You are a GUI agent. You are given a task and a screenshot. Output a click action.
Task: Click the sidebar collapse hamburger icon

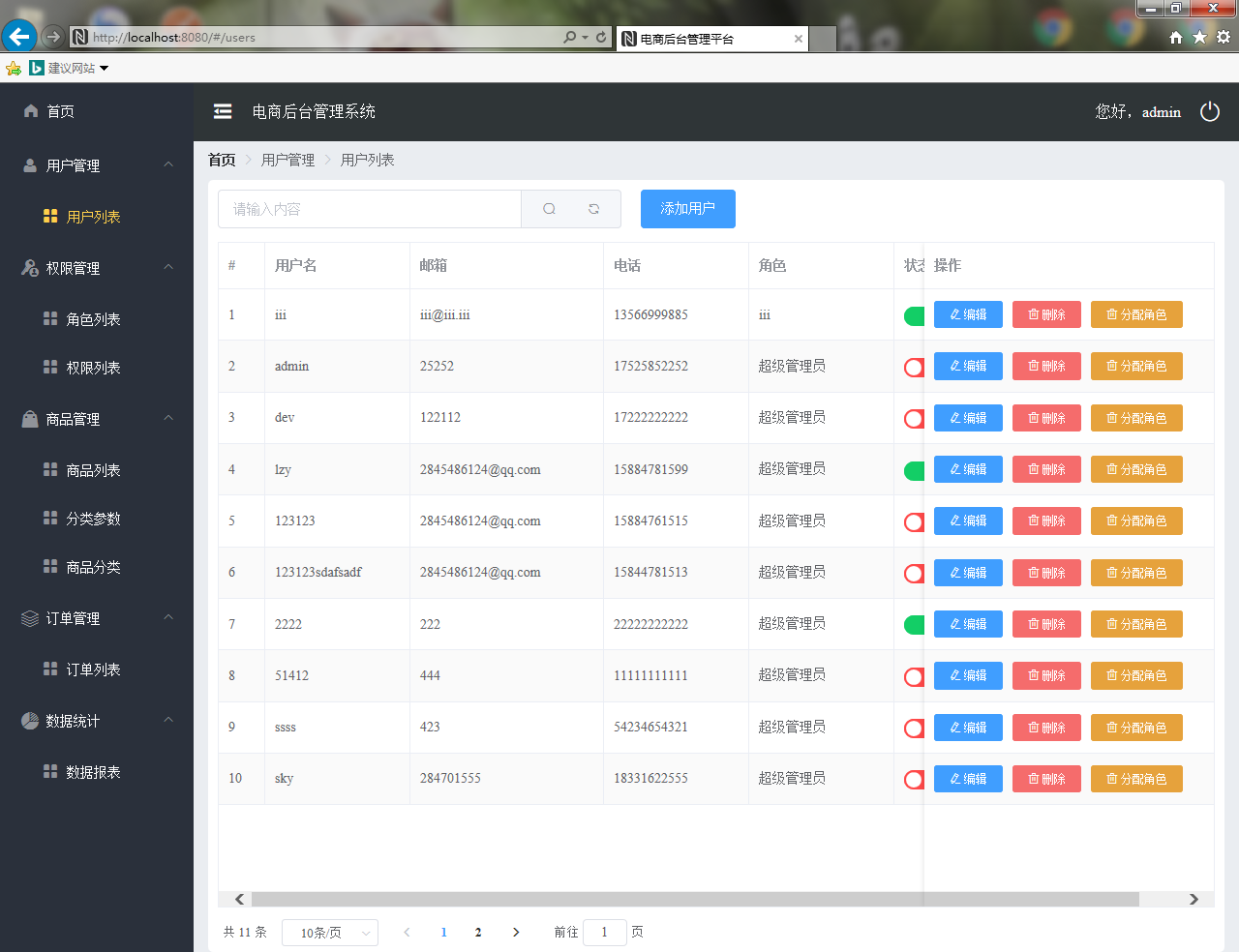(223, 111)
